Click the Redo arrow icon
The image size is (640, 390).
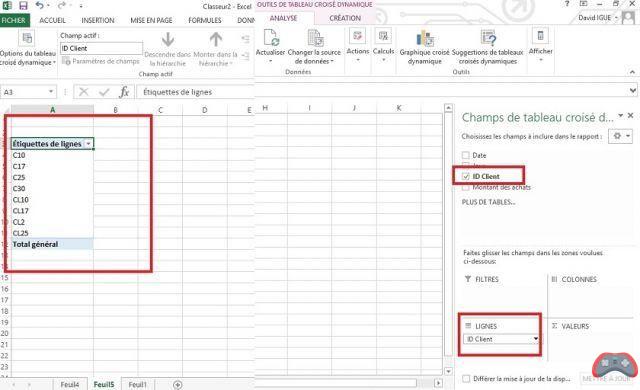click(62, 6)
